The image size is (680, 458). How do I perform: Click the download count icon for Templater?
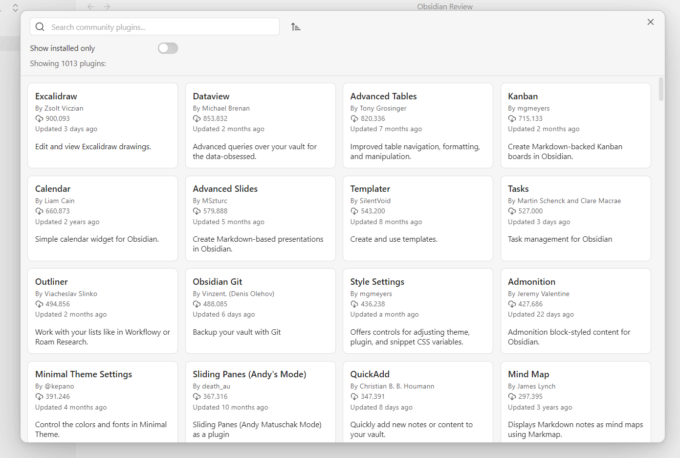click(354, 211)
